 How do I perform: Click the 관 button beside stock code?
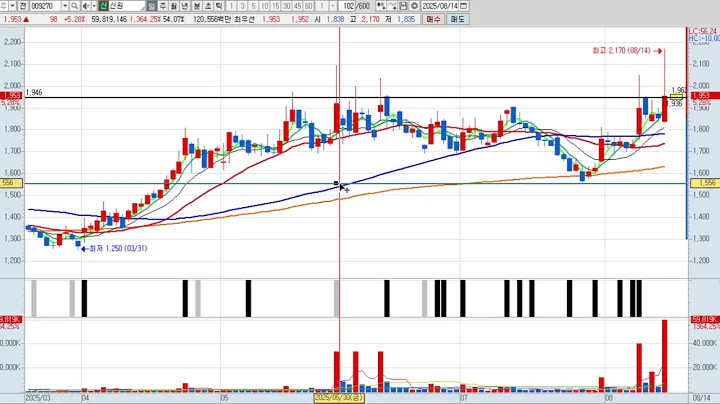click(x=23, y=6)
